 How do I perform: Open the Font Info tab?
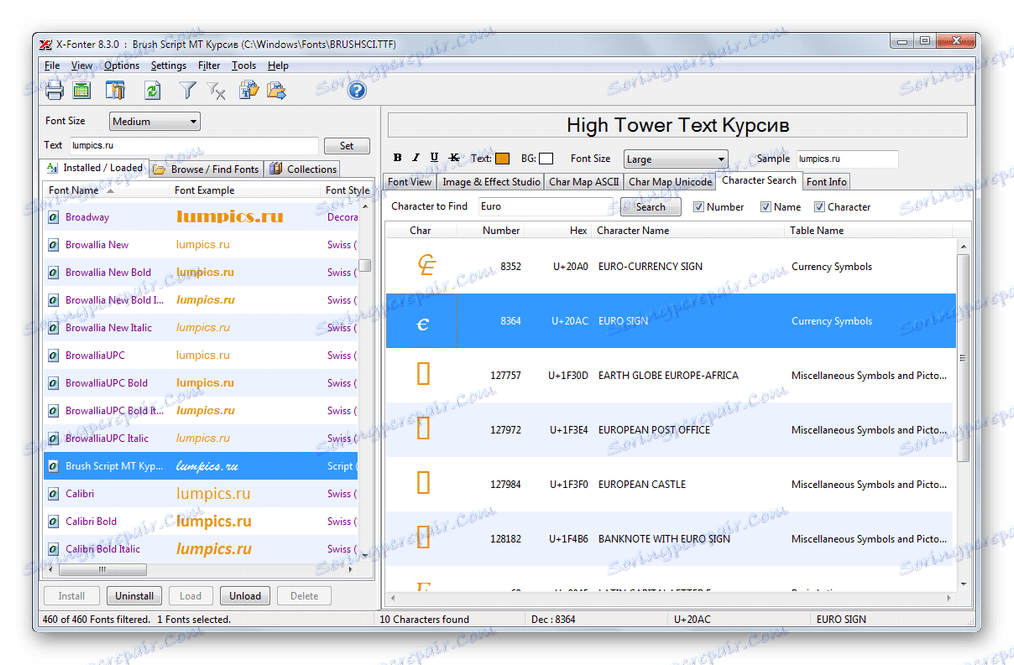pos(826,182)
